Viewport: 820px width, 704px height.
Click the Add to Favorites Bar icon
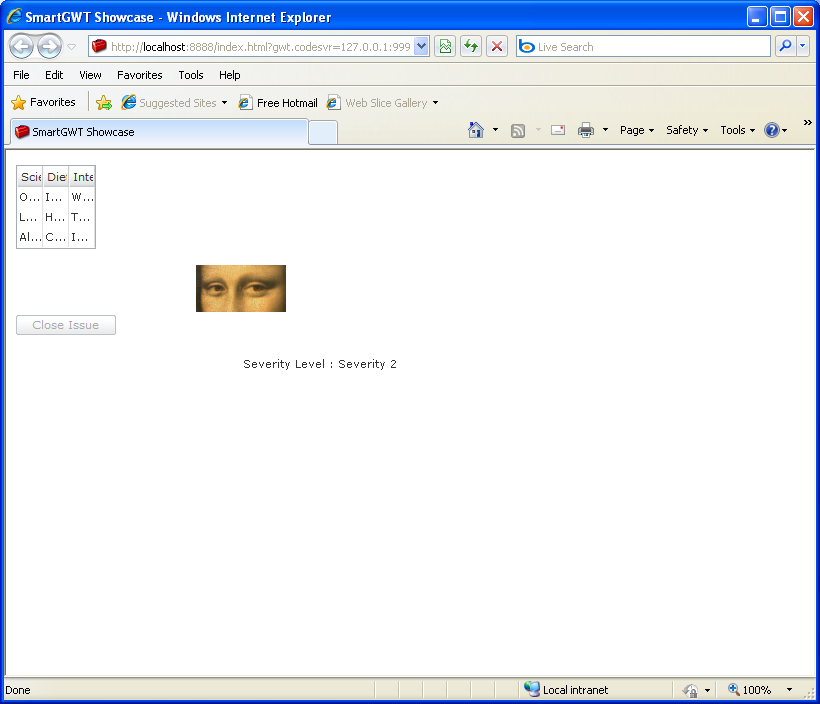104,103
